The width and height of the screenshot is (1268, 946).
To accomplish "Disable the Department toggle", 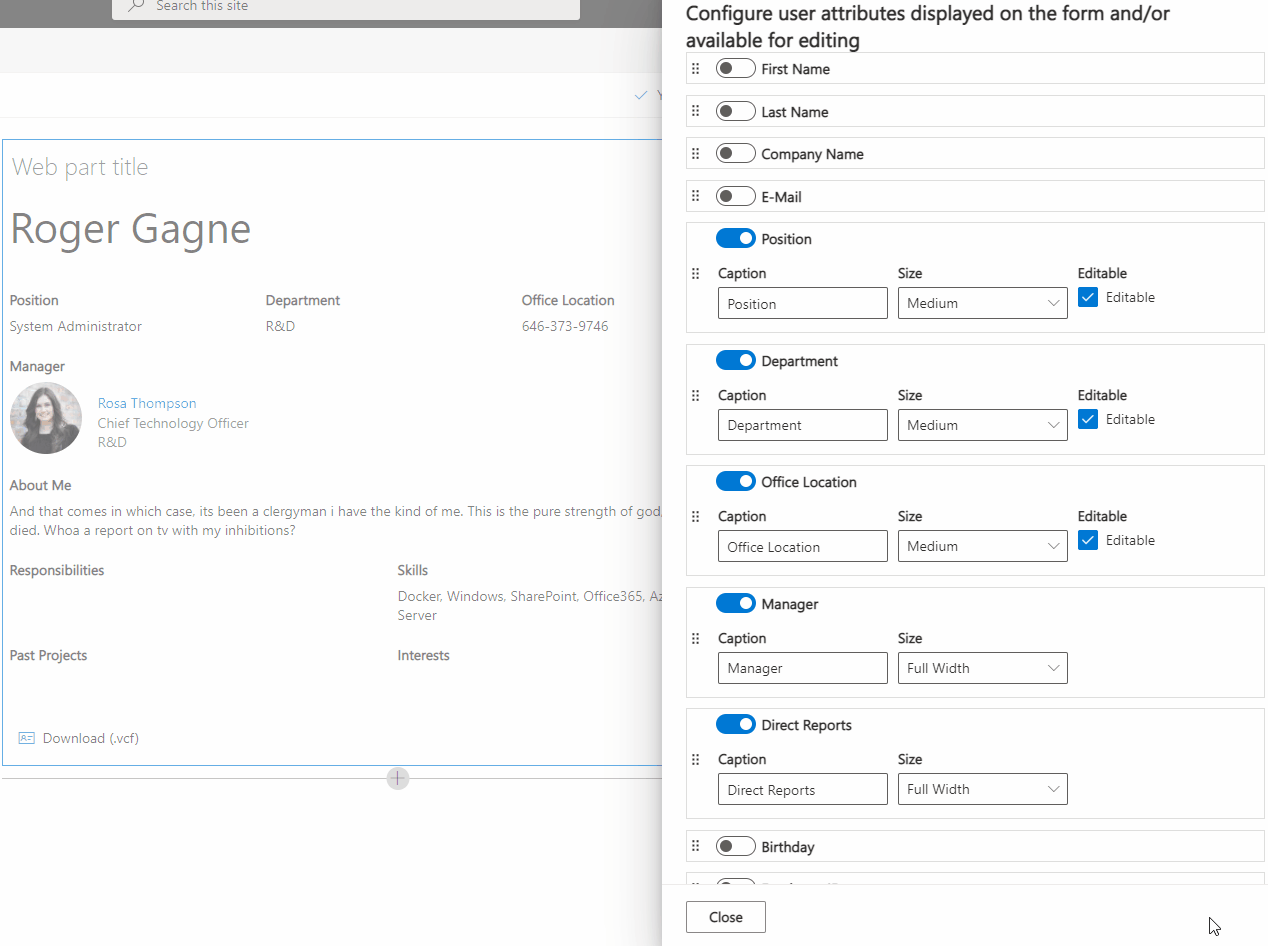I will click(735, 360).
